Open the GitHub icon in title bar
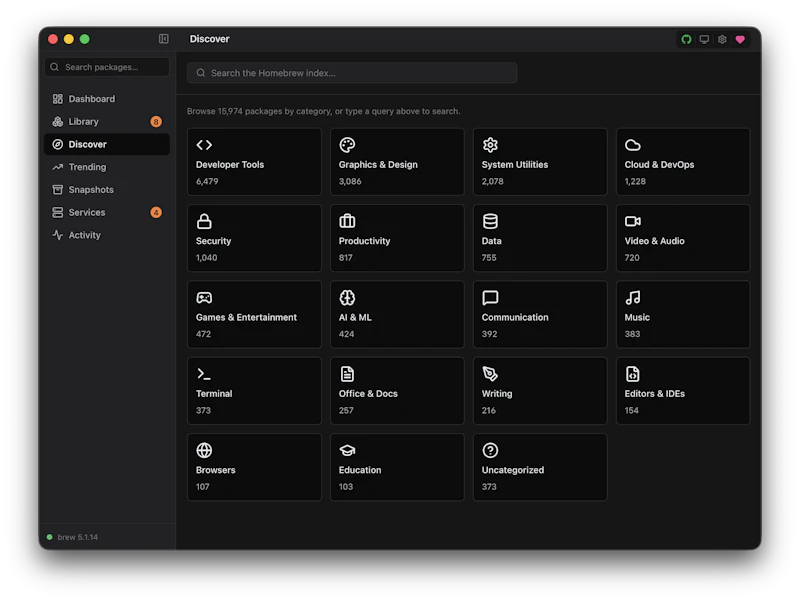 (686, 39)
